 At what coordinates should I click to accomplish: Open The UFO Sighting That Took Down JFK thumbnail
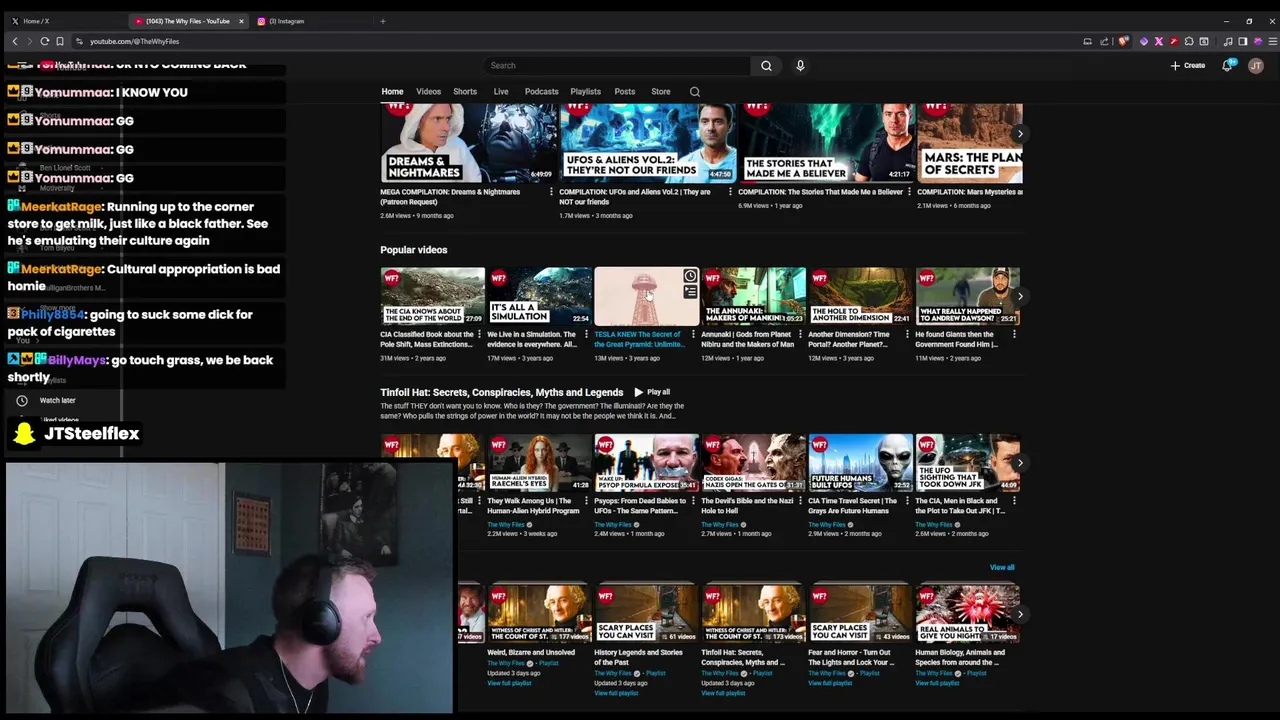967,462
